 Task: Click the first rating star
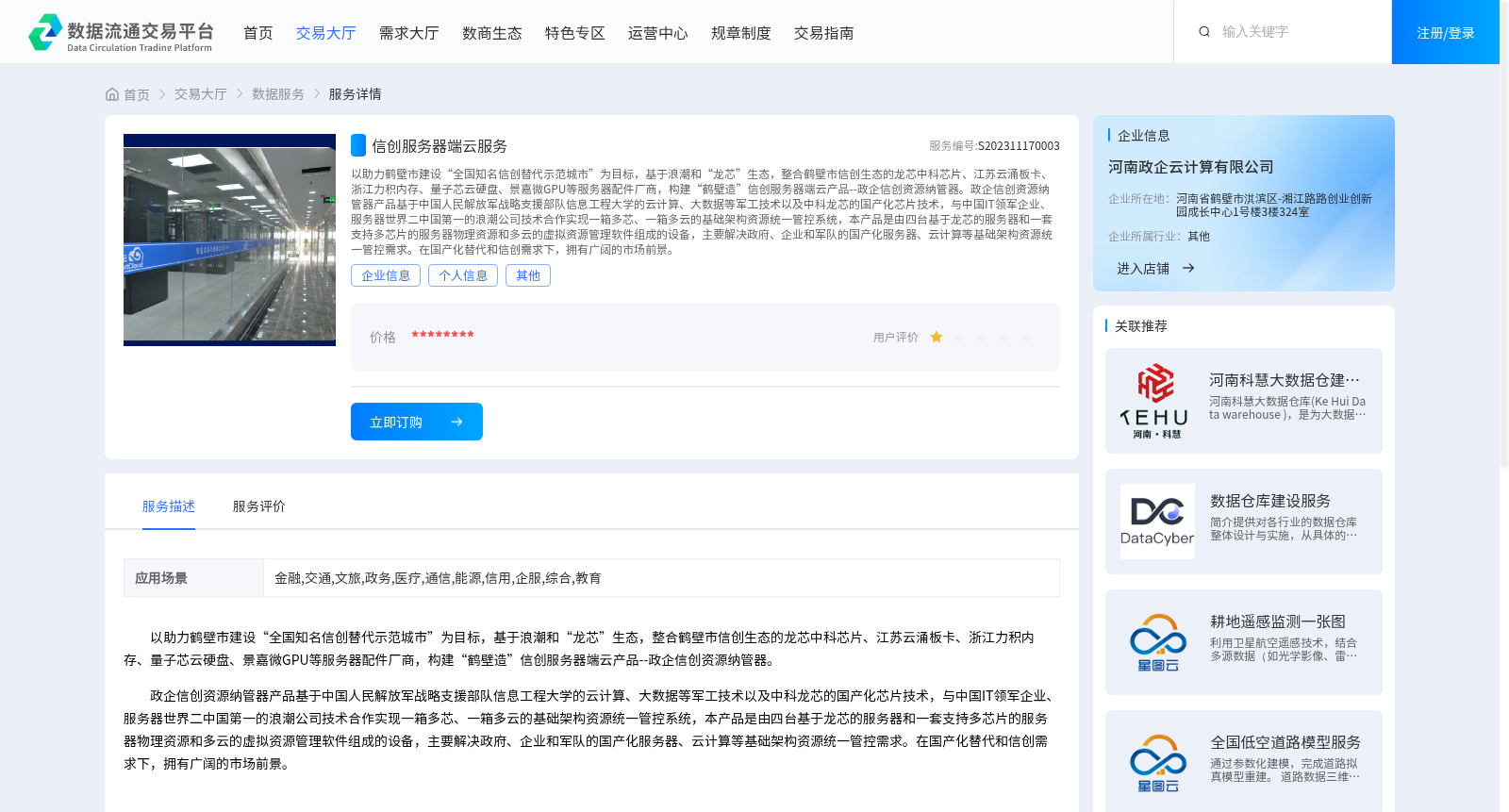tap(937, 338)
